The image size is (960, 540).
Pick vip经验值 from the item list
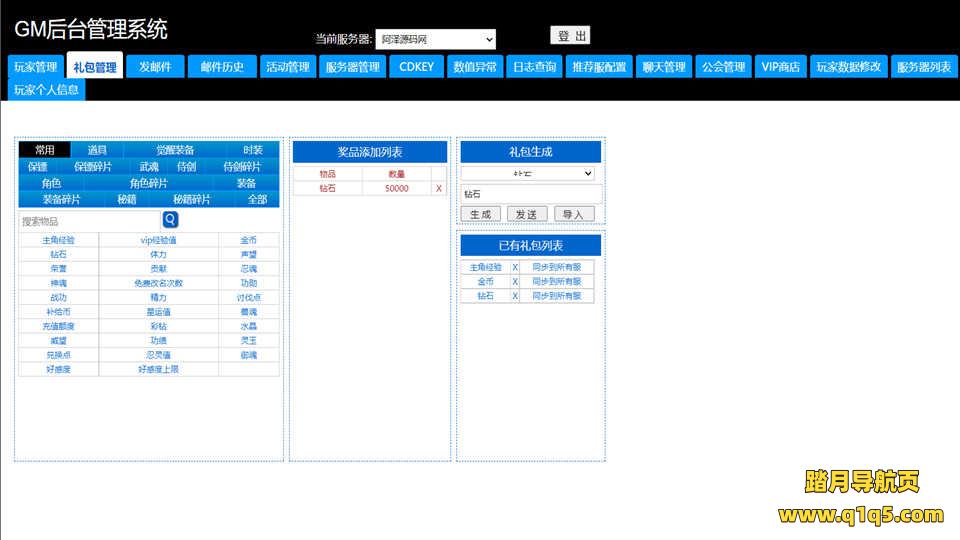pos(158,240)
